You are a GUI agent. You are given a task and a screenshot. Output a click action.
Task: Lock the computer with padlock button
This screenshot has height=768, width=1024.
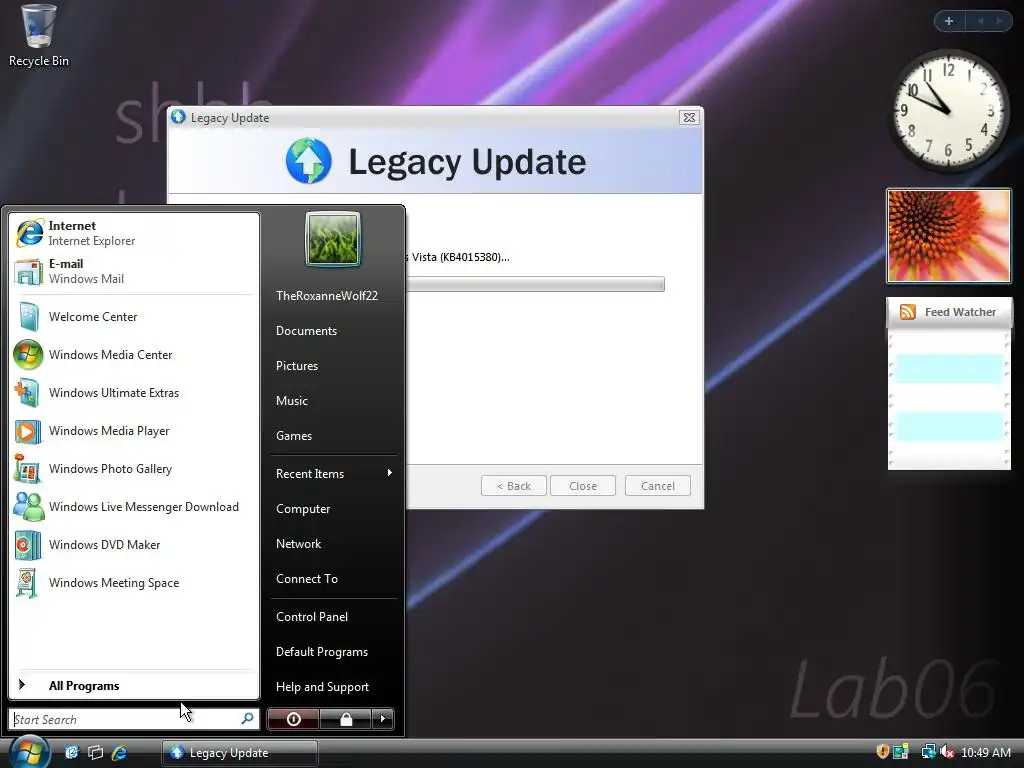pyautogui.click(x=345, y=719)
